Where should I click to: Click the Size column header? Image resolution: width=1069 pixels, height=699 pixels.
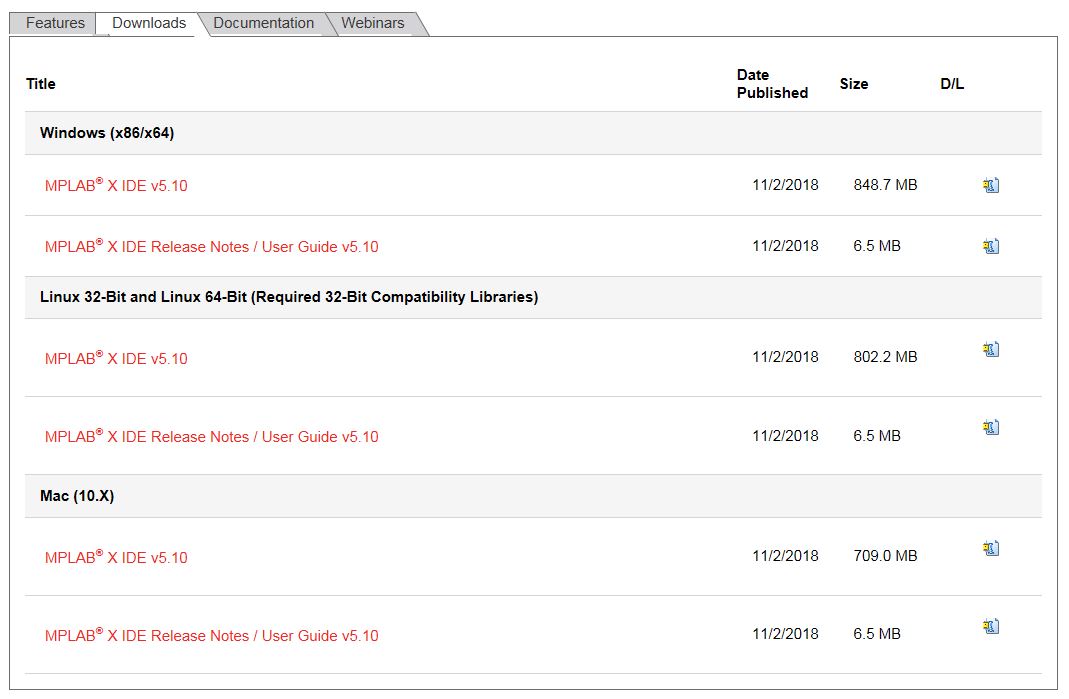(x=854, y=84)
